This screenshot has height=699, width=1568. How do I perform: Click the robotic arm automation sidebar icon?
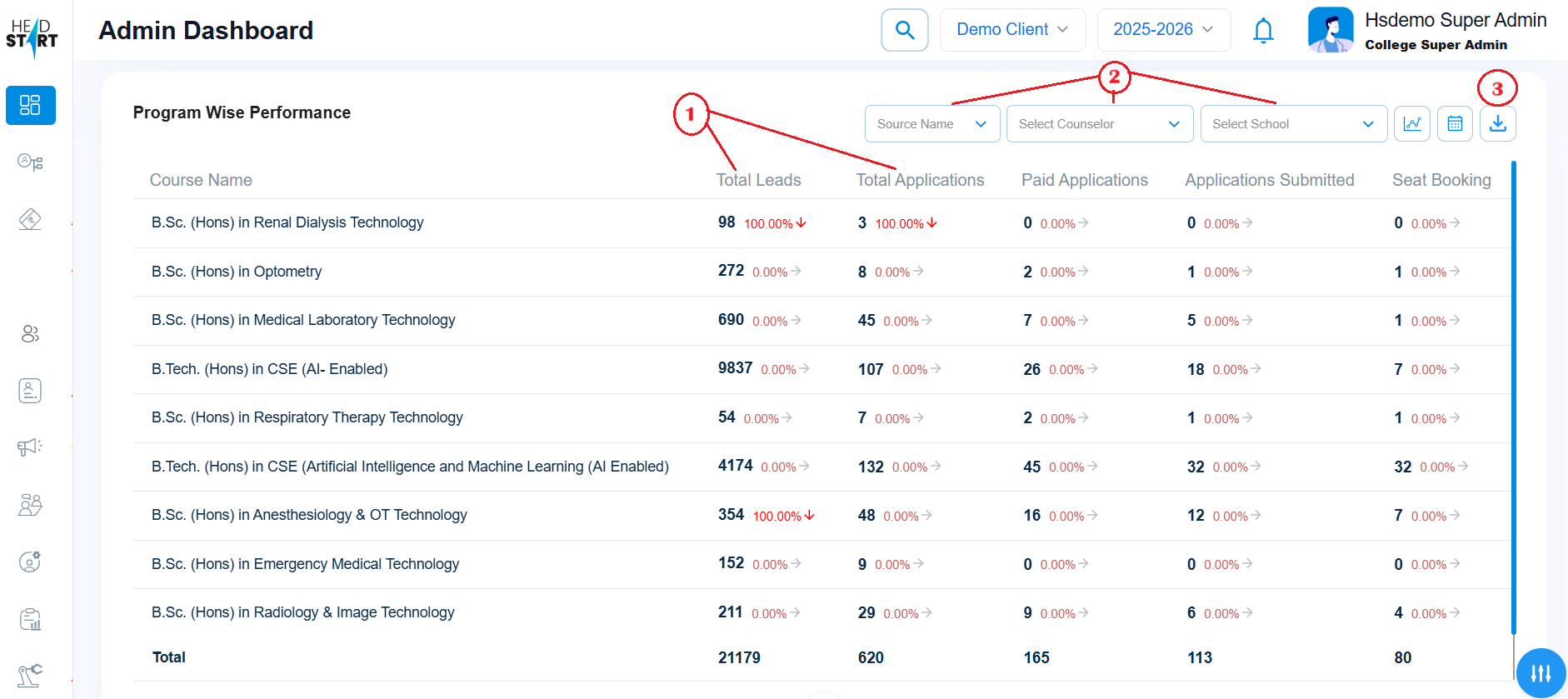(30, 675)
